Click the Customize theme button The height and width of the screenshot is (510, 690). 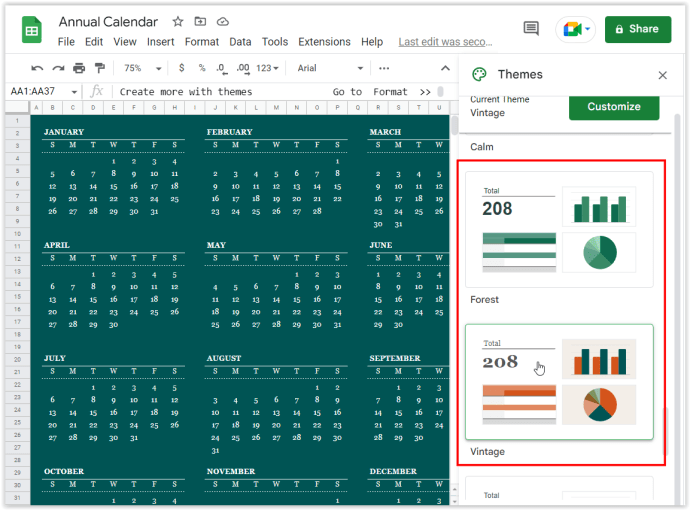[x=614, y=107]
